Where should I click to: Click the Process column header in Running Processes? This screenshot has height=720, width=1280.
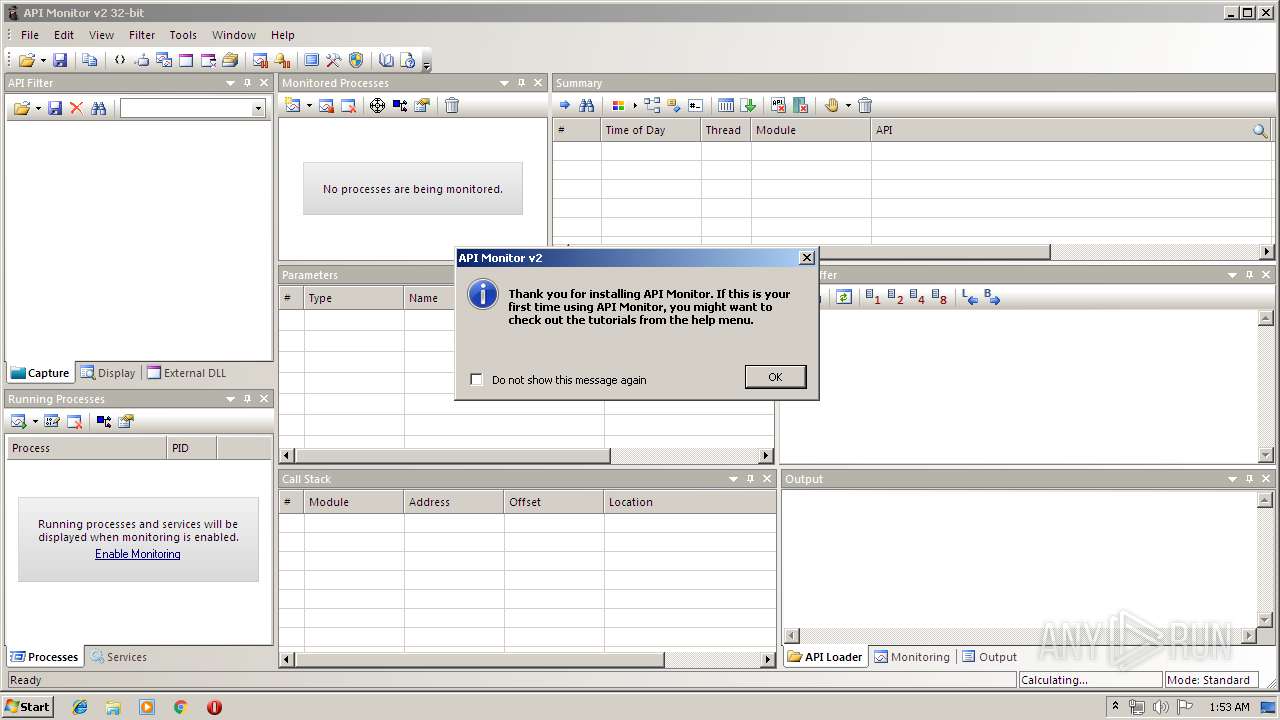(87, 448)
